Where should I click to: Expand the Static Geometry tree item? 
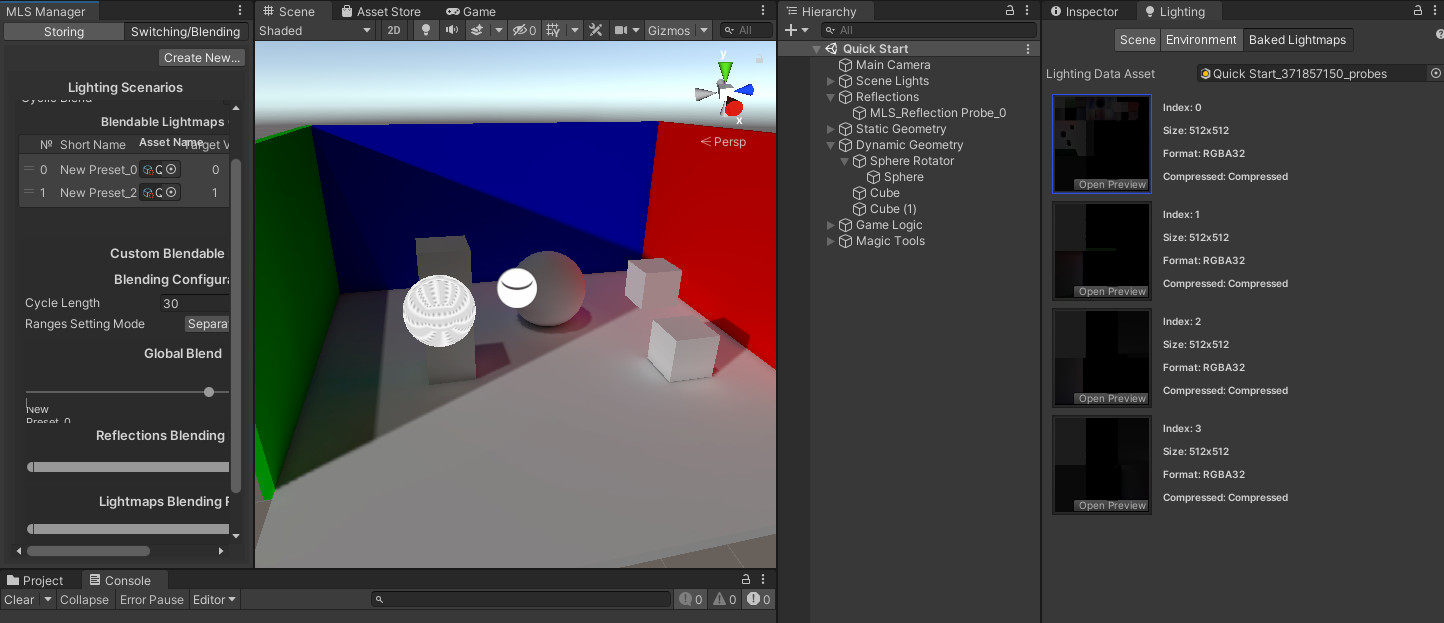[x=830, y=128]
